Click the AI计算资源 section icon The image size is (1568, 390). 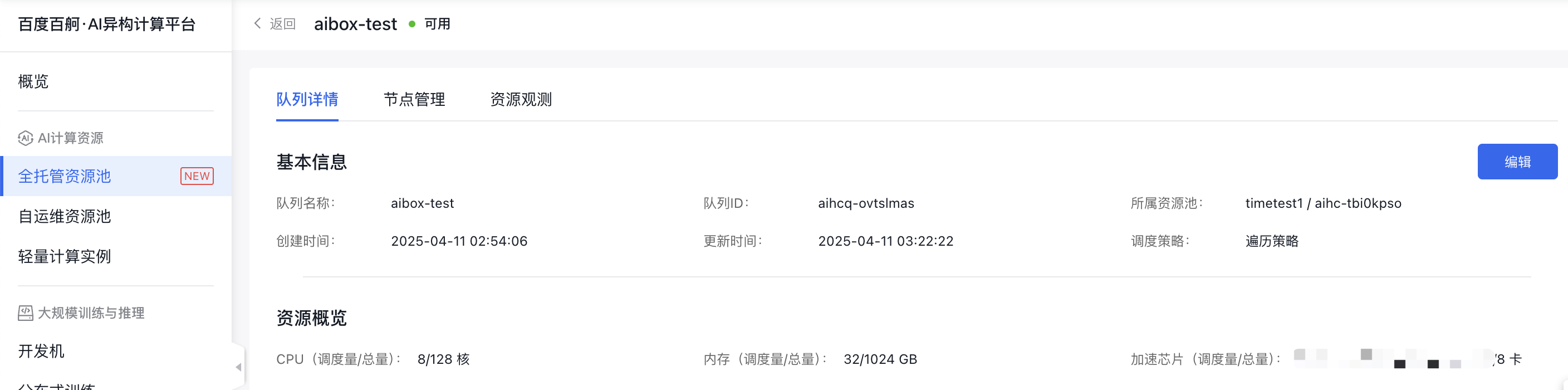tap(25, 138)
